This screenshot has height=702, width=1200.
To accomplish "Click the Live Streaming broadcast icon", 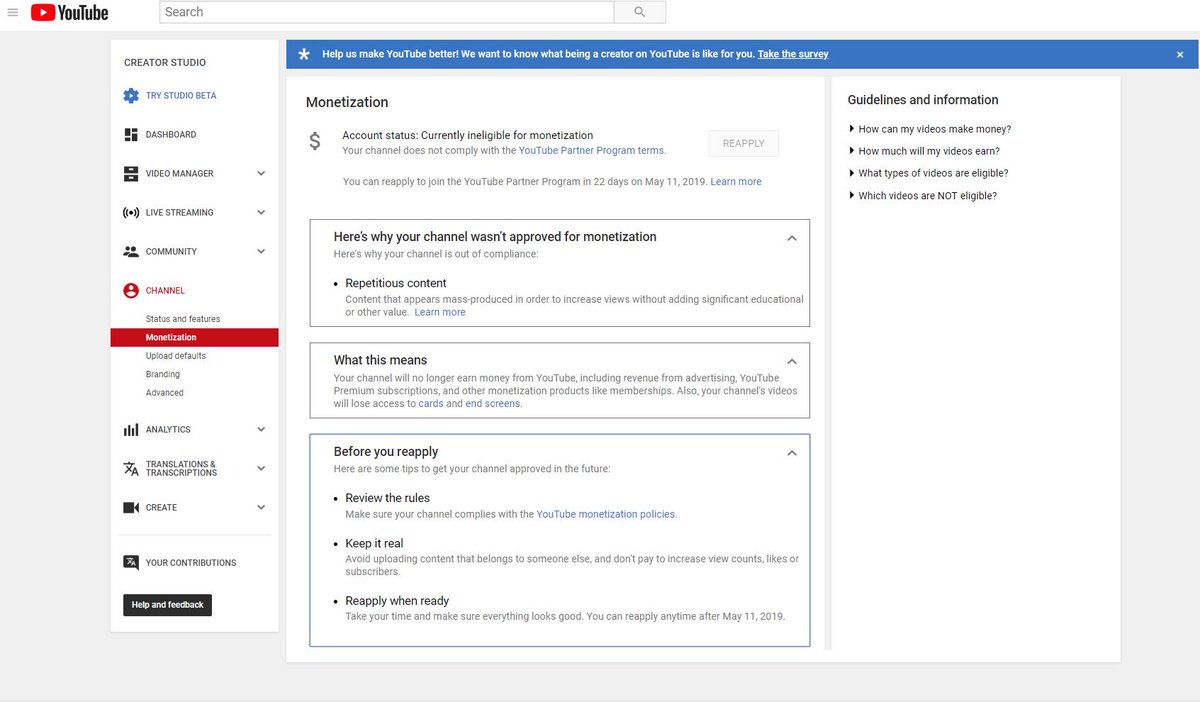I will tap(131, 213).
